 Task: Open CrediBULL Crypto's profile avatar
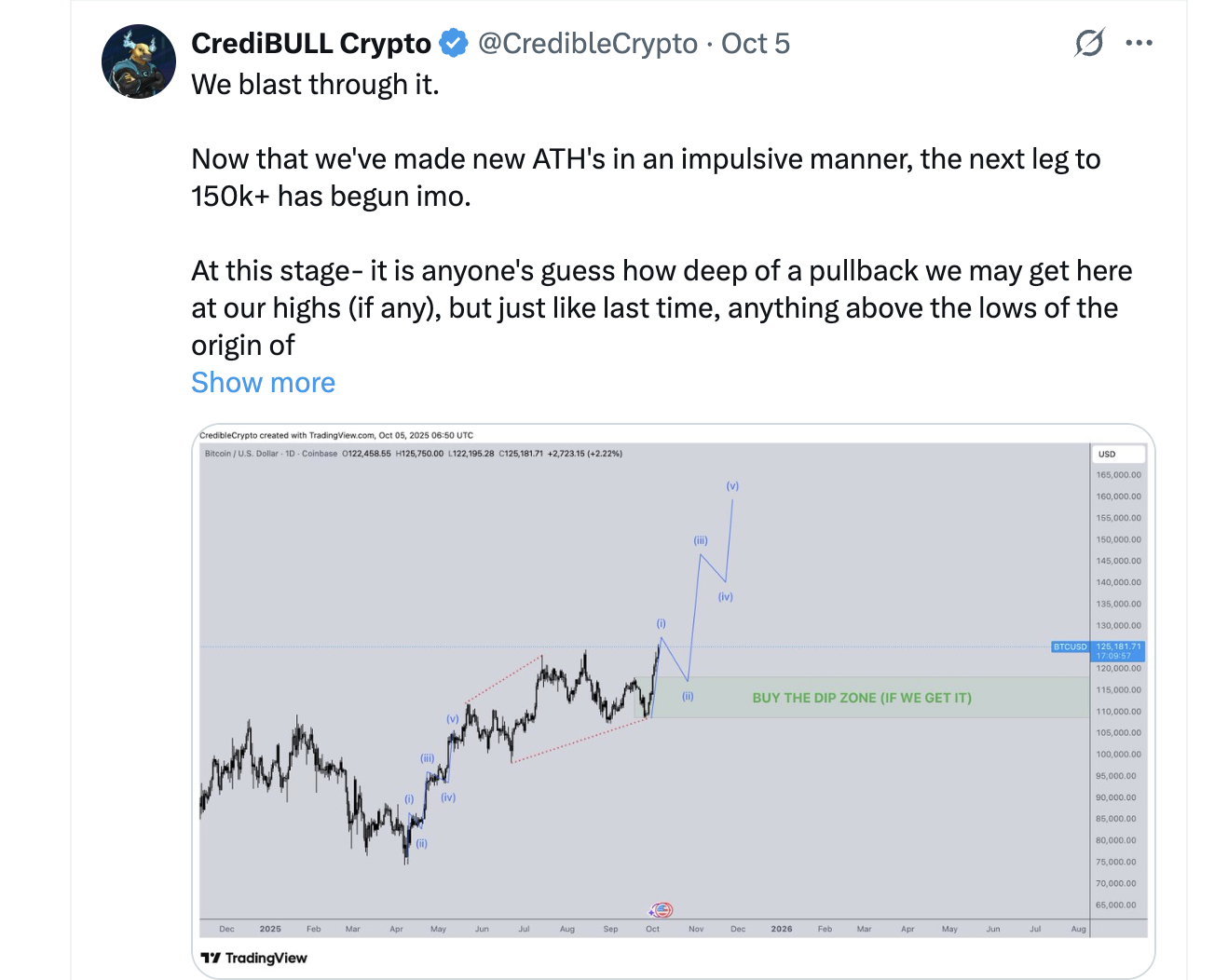pos(139,61)
